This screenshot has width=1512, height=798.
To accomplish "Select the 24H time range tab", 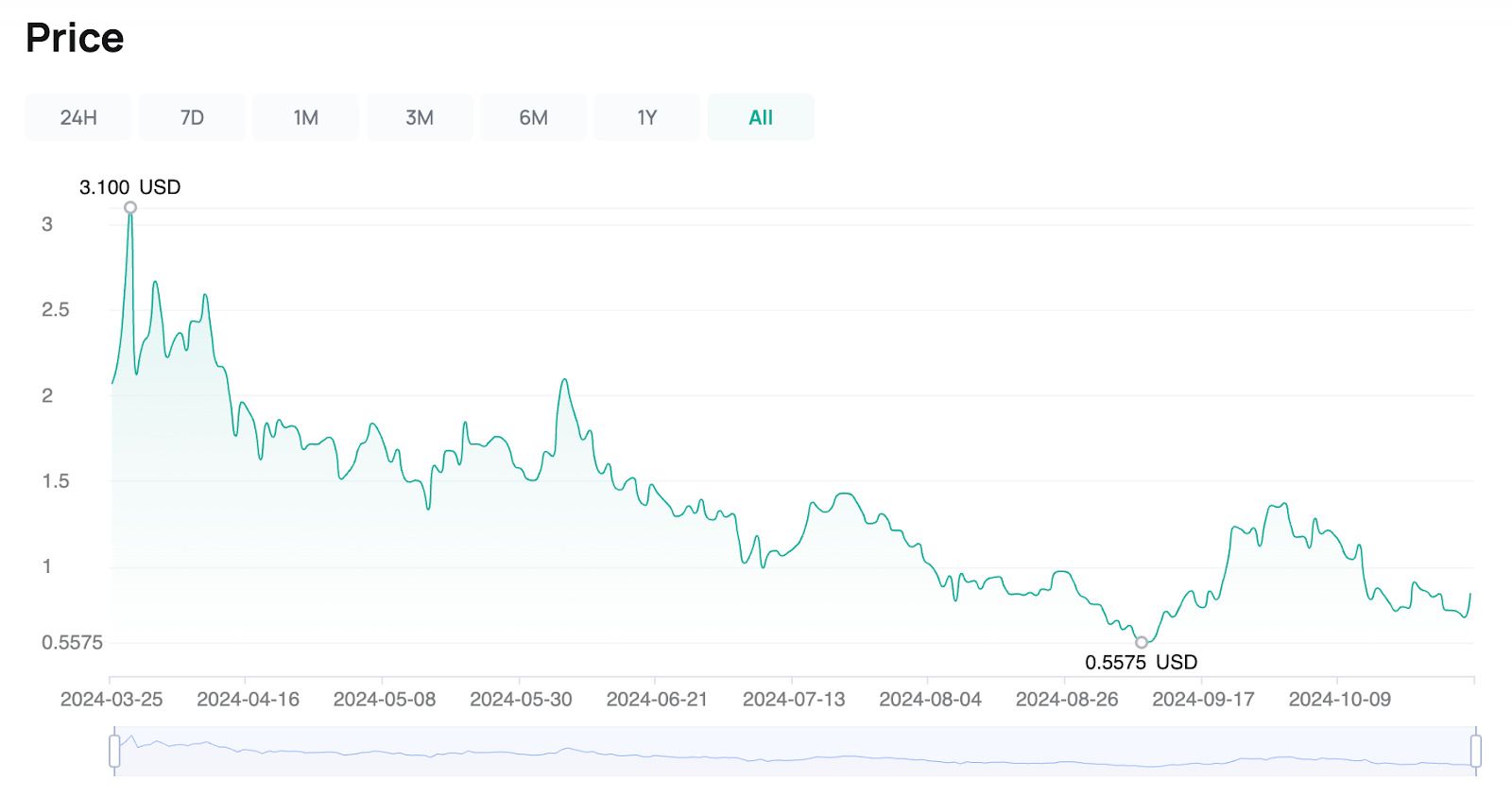I will [78, 117].
